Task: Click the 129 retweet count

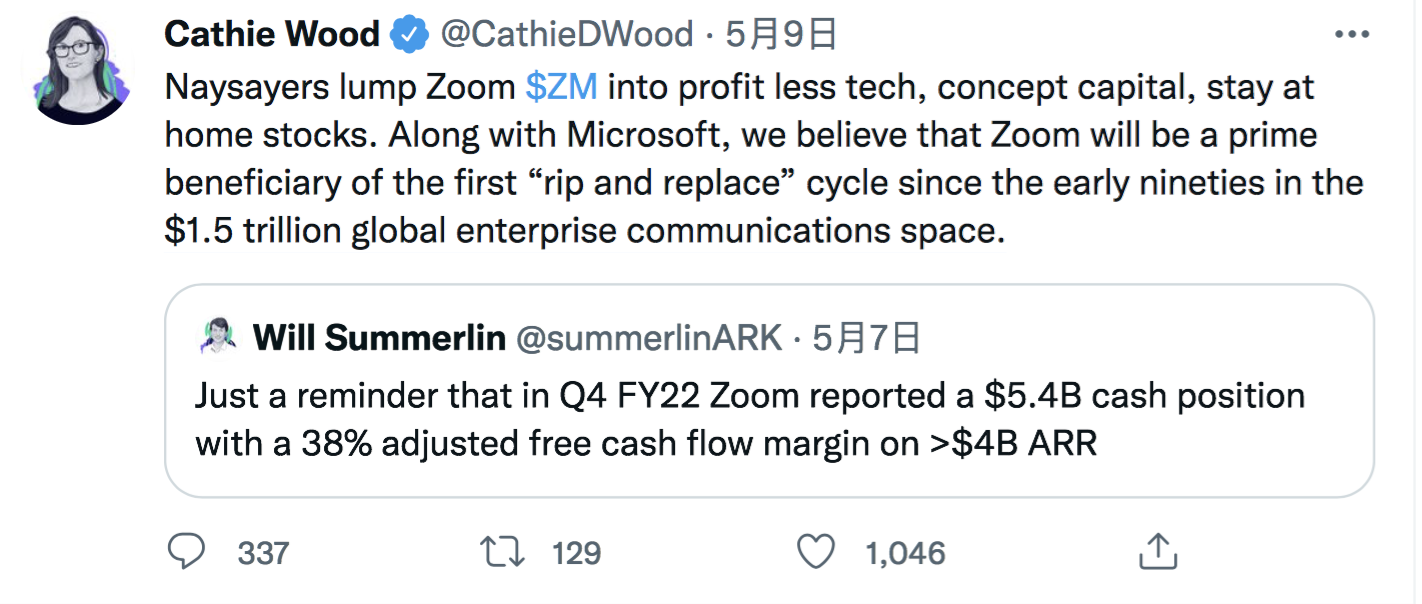Action: click(576, 553)
